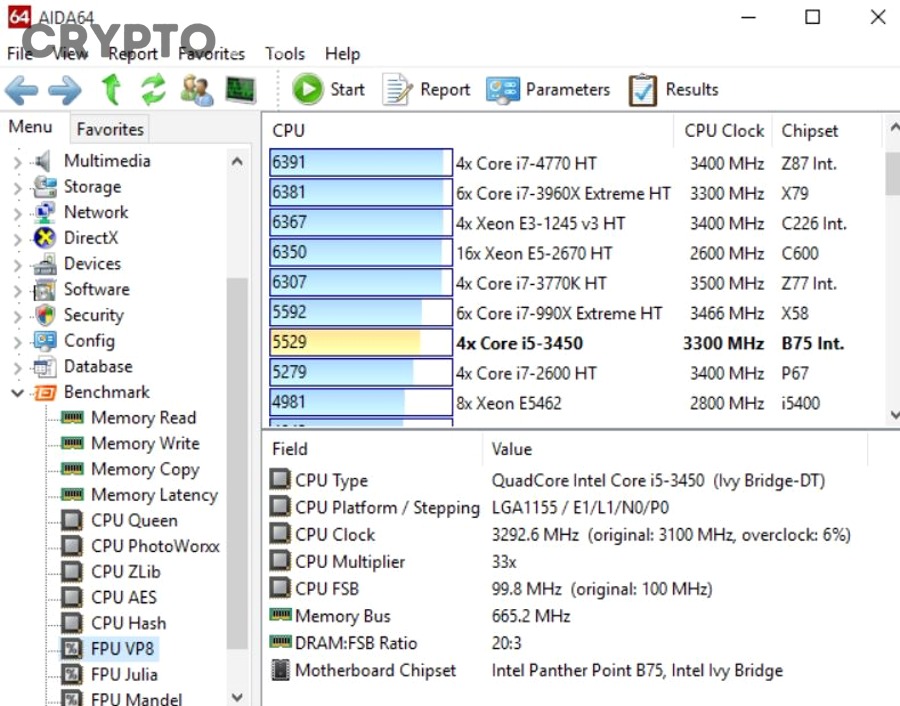
Task: Select the highlighted 5529 score bar
Action: 361,342
